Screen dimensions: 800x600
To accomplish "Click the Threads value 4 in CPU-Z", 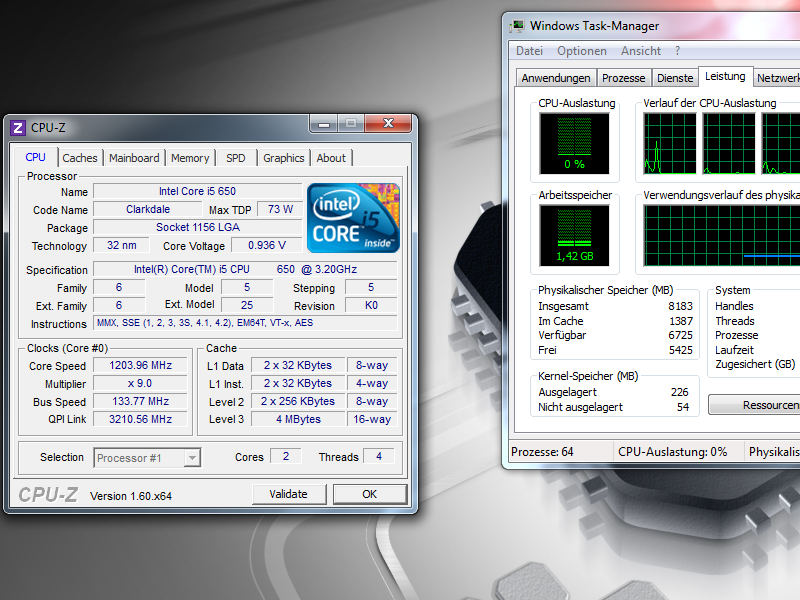I will pyautogui.click(x=379, y=456).
